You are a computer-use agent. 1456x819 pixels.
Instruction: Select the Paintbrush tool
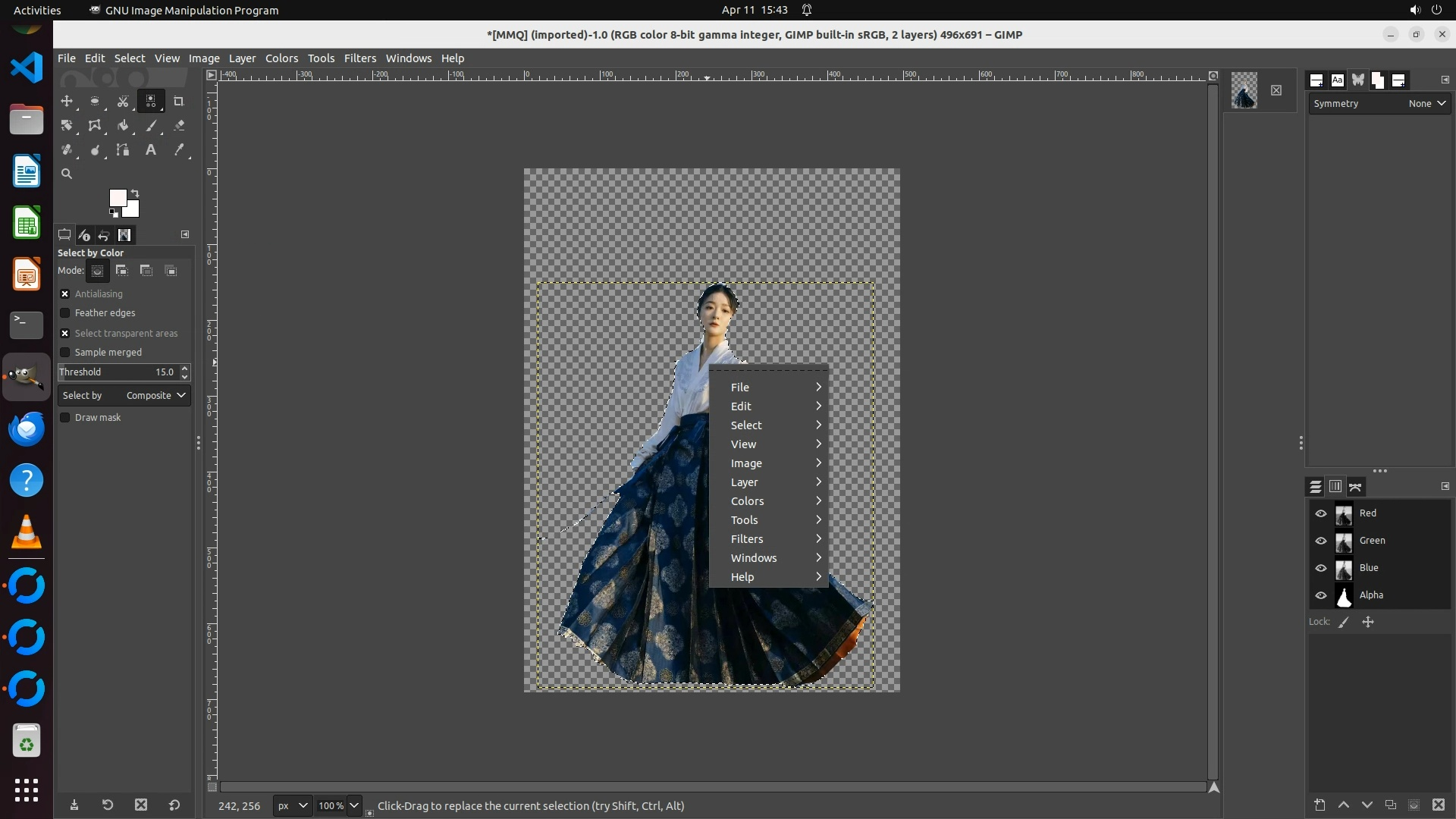(x=151, y=126)
